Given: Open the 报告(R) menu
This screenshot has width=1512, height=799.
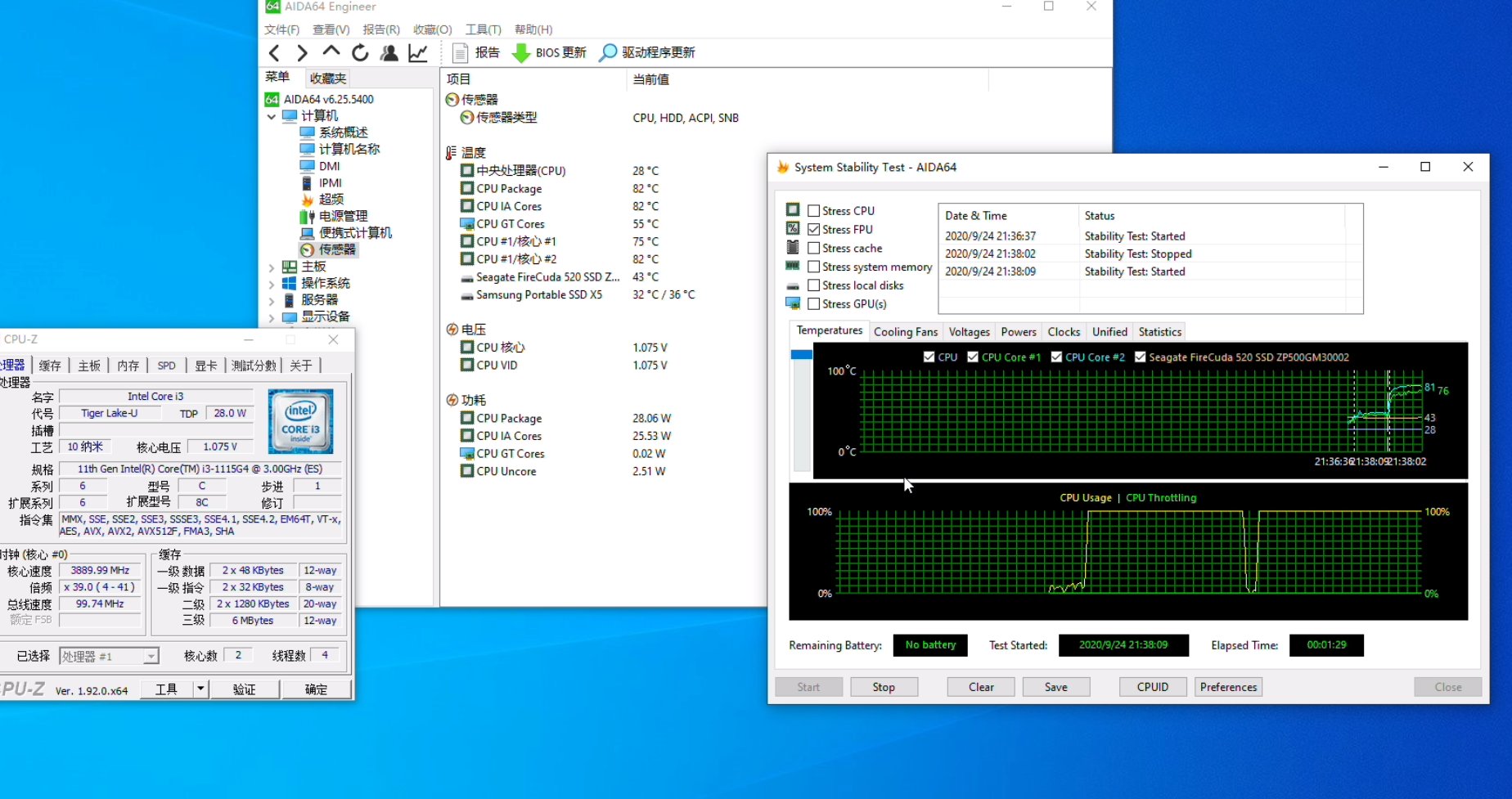Looking at the screenshot, I should pyautogui.click(x=381, y=29).
